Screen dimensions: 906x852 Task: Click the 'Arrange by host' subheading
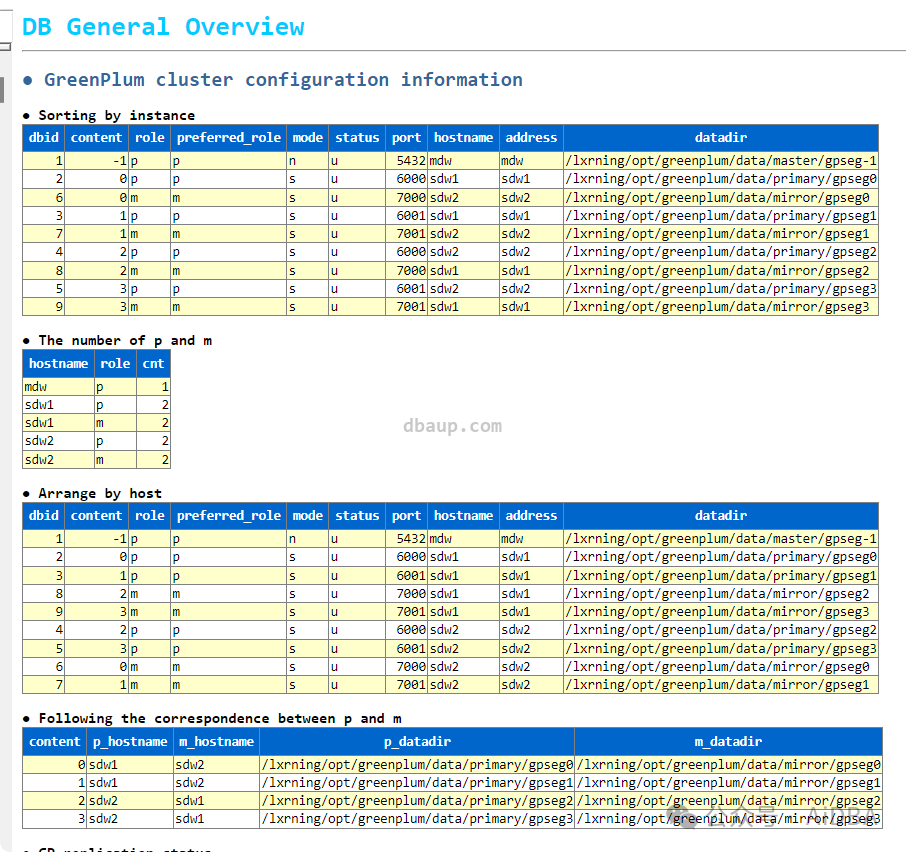coord(100,494)
